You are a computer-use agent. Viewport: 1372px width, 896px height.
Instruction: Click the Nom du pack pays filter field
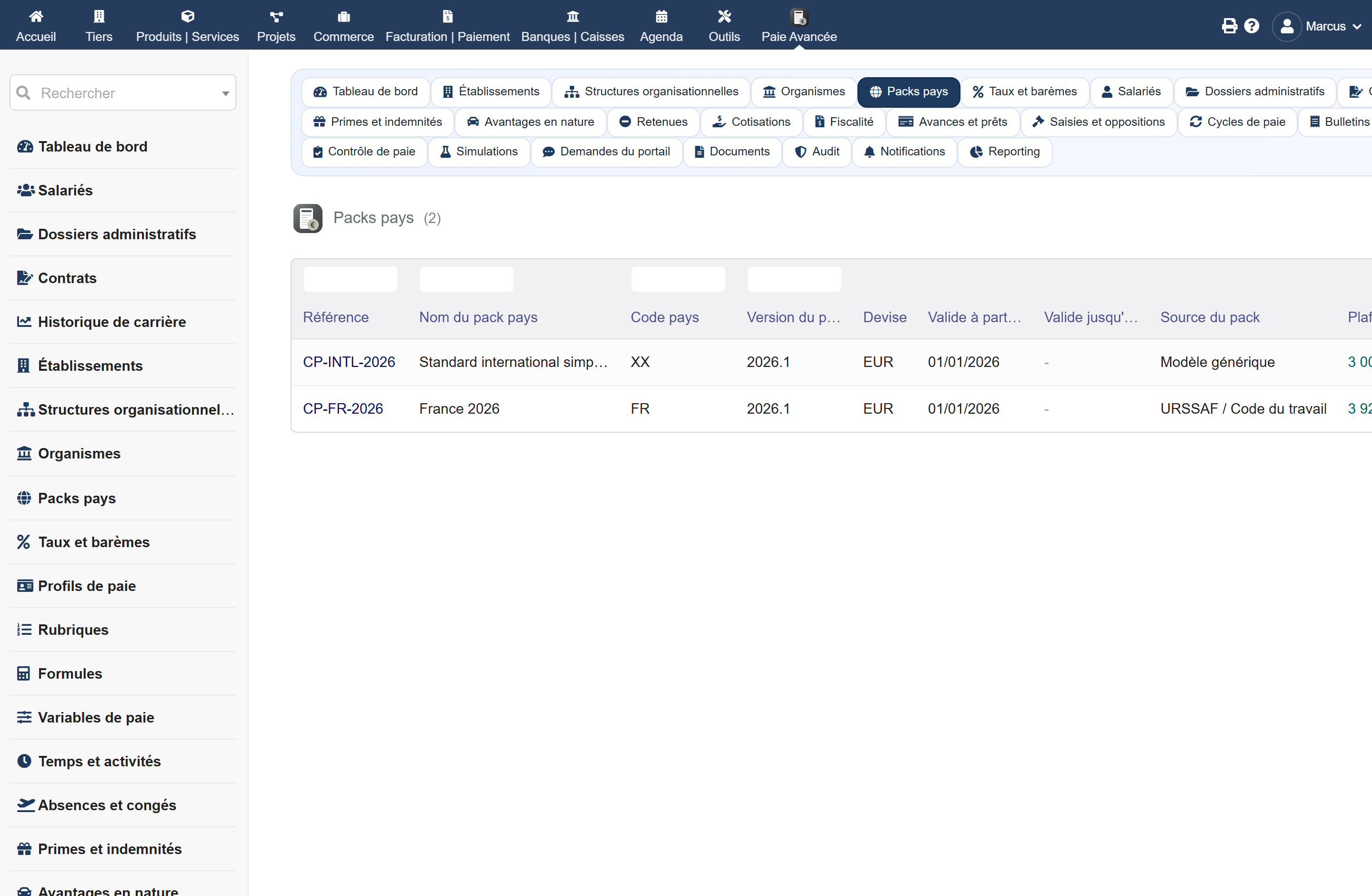(466, 279)
